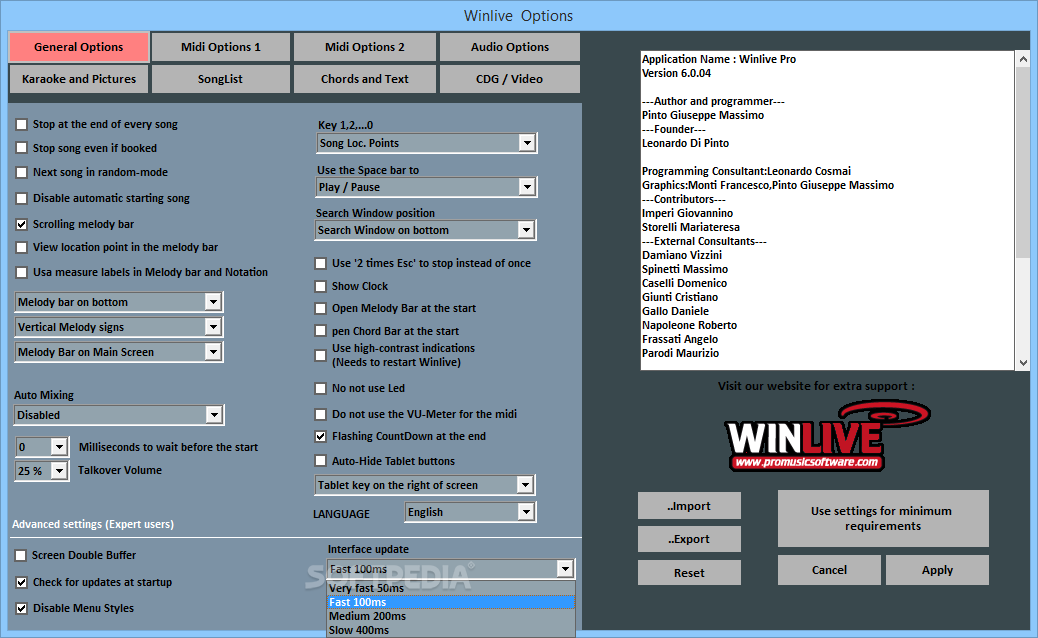Choose Medium 200ms option
This screenshot has width=1038, height=638.
[451, 616]
